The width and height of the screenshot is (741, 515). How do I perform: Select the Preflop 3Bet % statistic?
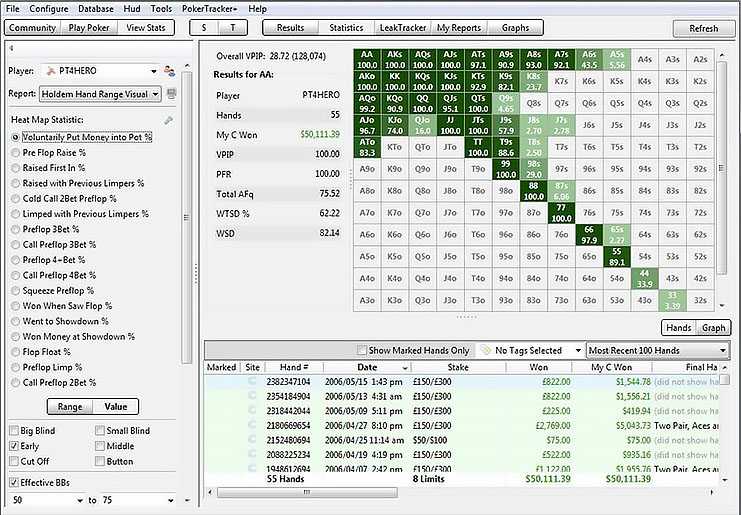16,230
